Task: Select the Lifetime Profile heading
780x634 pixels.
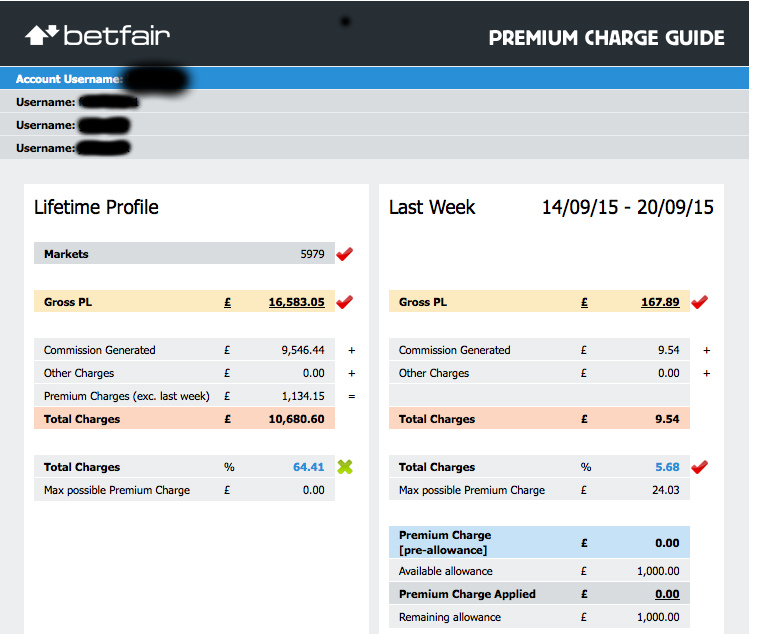Action: (x=96, y=207)
